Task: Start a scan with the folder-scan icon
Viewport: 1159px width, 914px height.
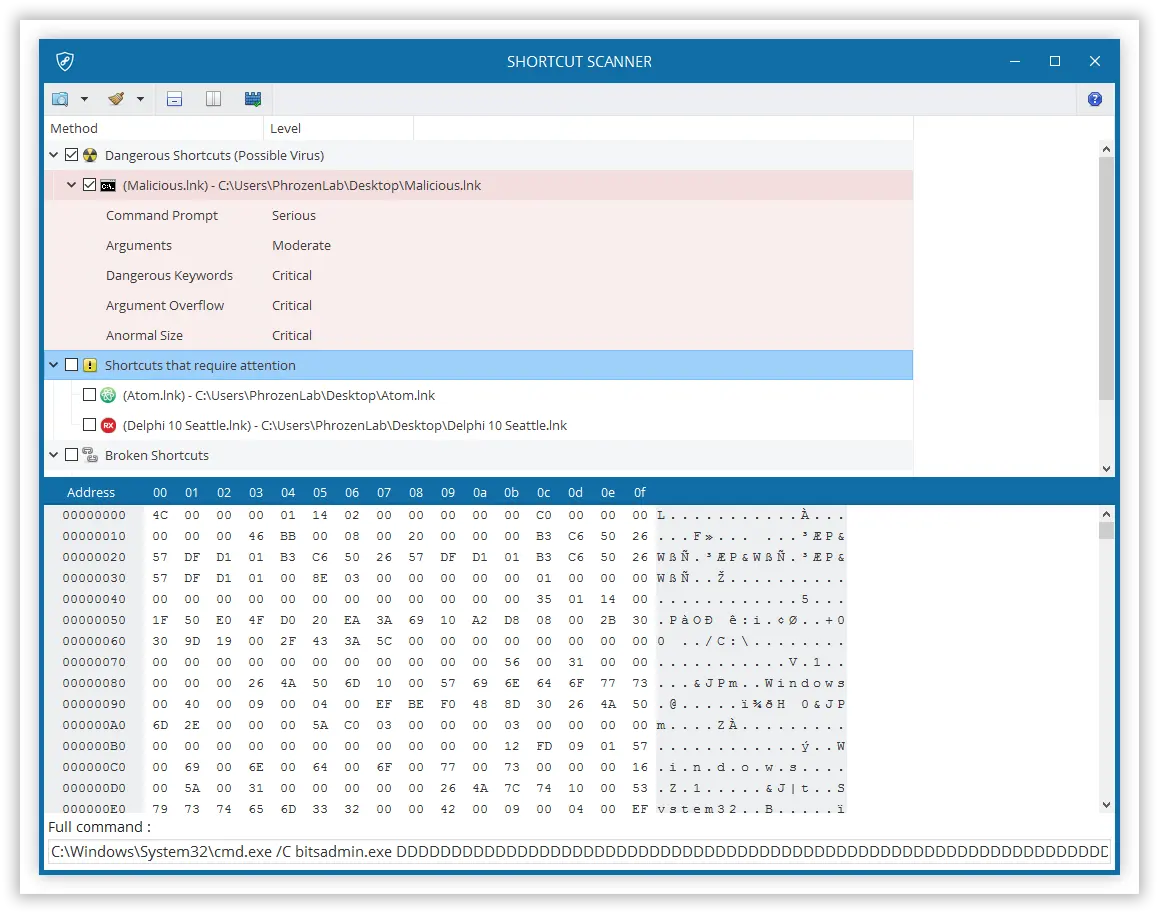Action: click(60, 98)
